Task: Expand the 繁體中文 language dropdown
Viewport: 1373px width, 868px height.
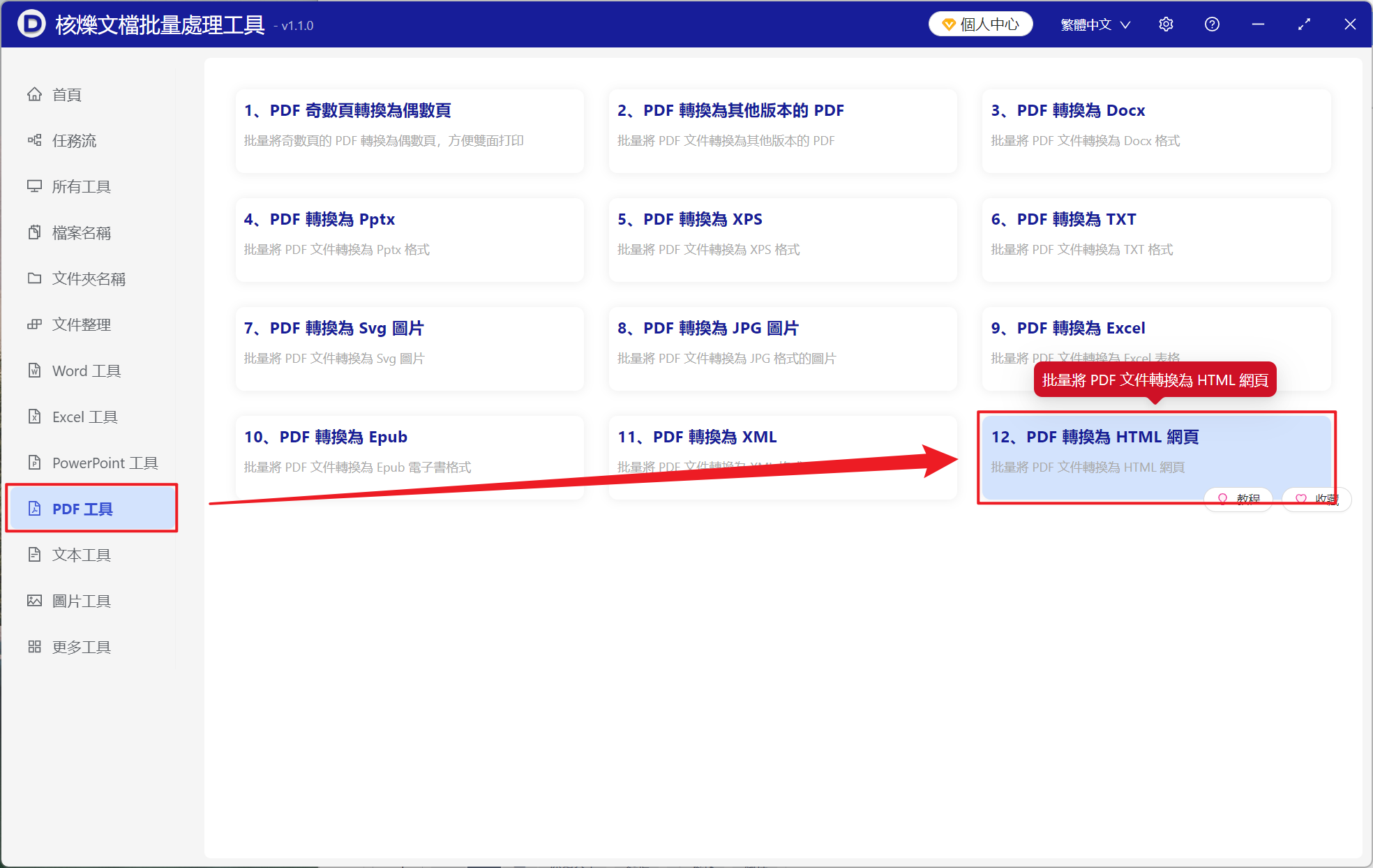Action: coord(1095,24)
